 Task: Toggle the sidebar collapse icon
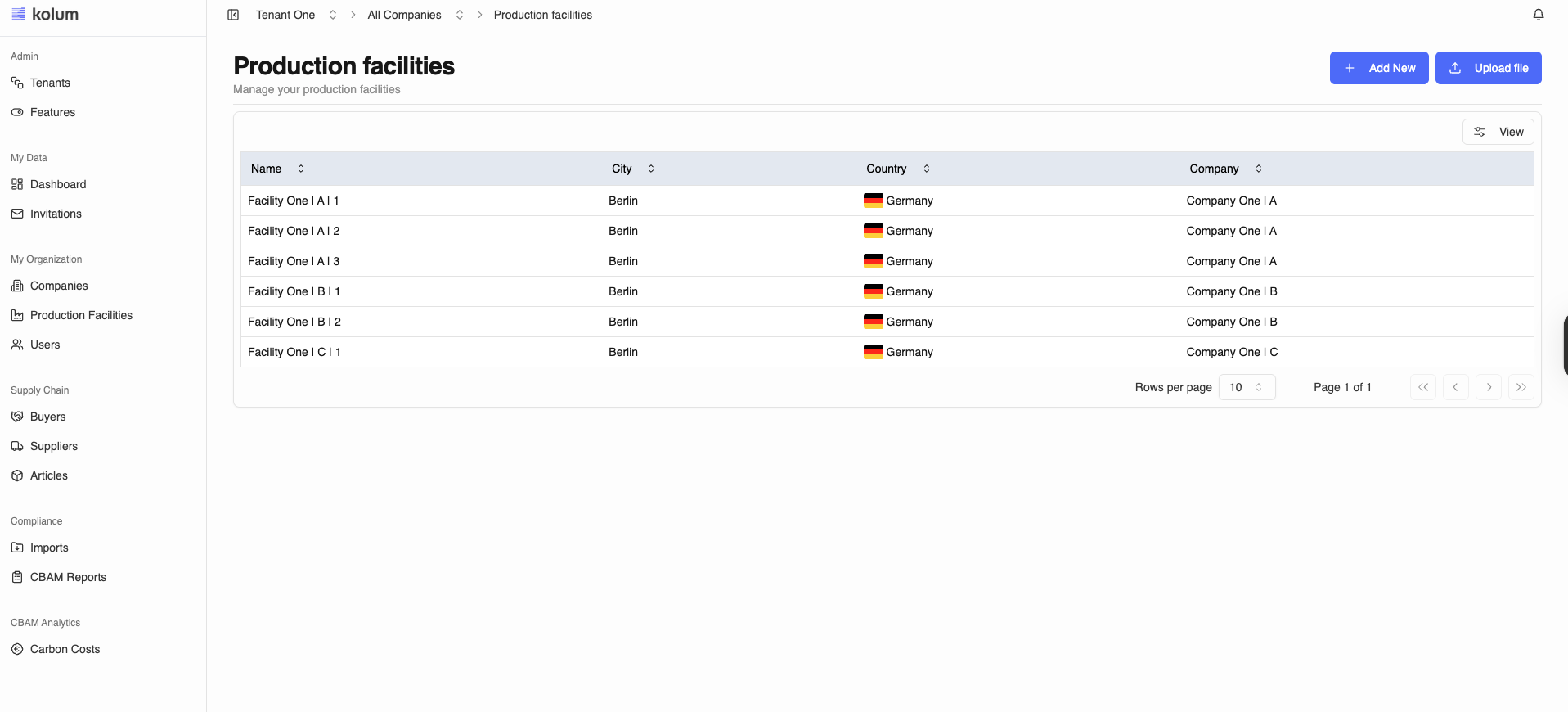click(x=233, y=15)
